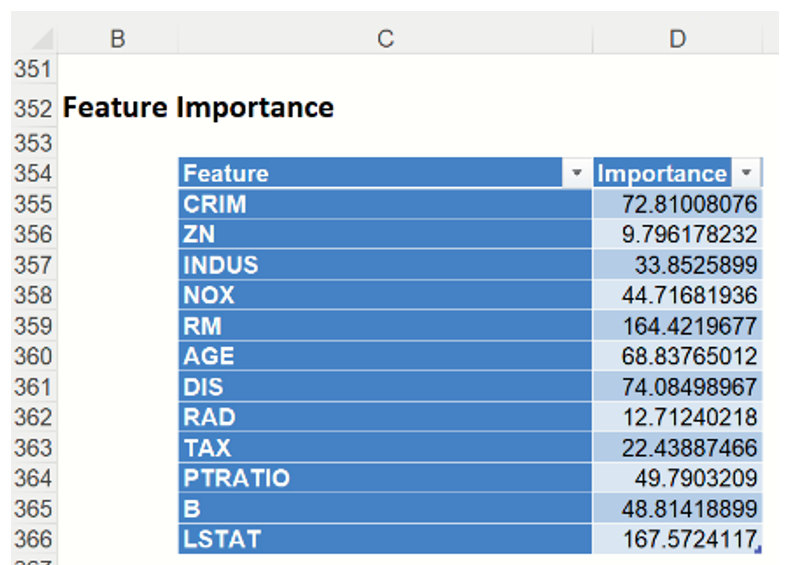Select column D header
Viewport: 786px width, 565px height.
pyautogui.click(x=677, y=39)
